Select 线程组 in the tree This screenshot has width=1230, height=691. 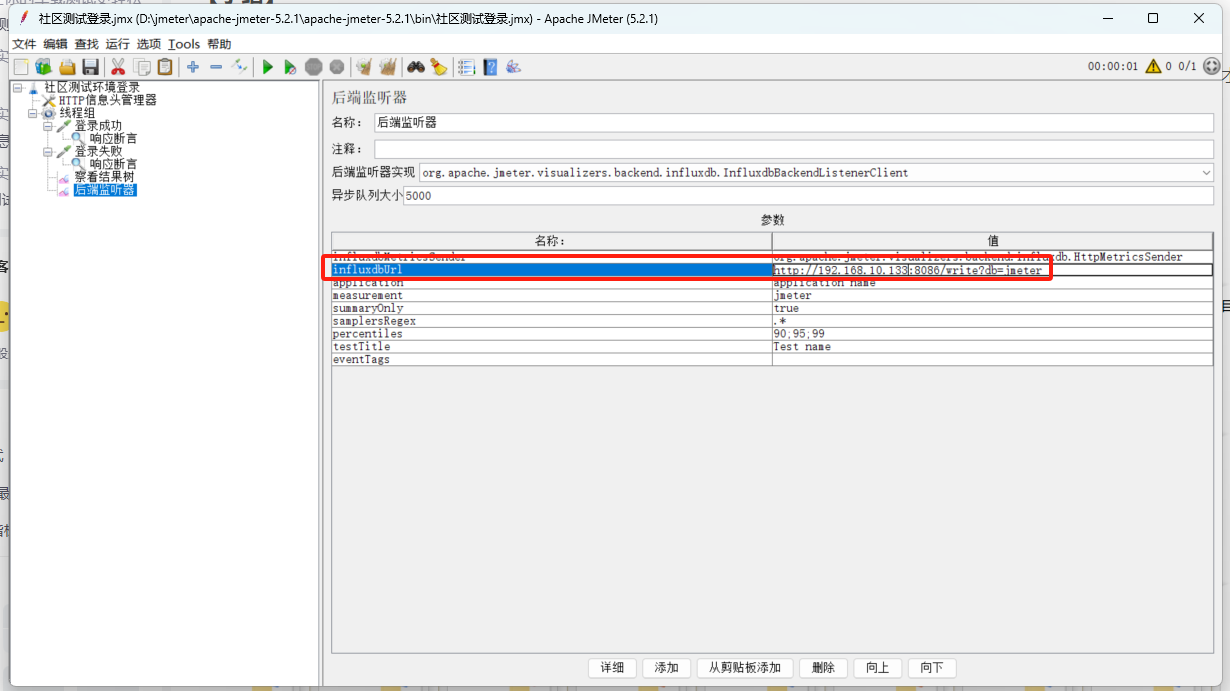click(77, 113)
